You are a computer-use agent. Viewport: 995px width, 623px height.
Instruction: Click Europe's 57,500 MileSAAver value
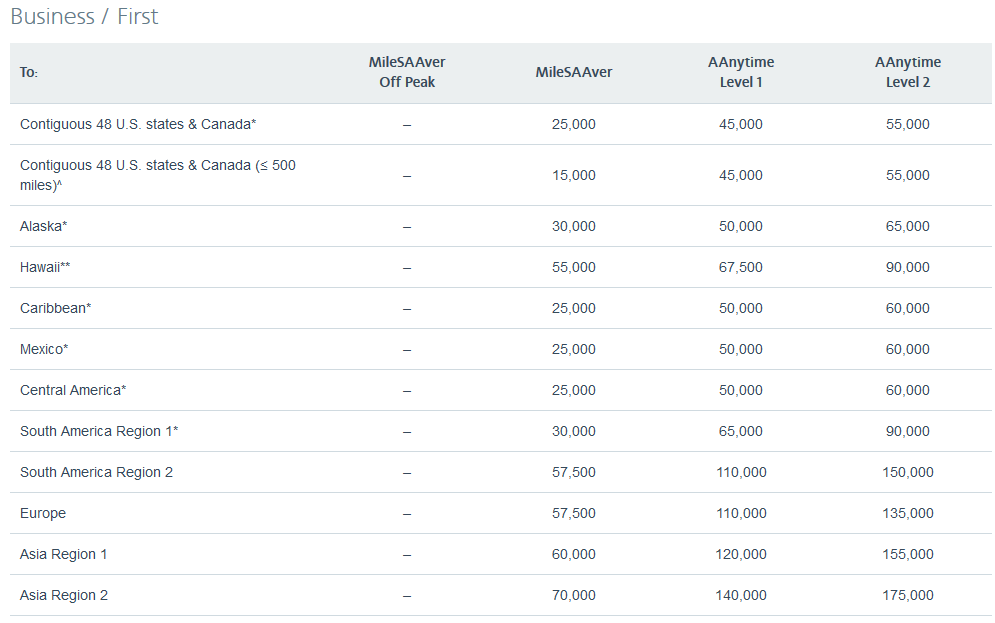574,513
